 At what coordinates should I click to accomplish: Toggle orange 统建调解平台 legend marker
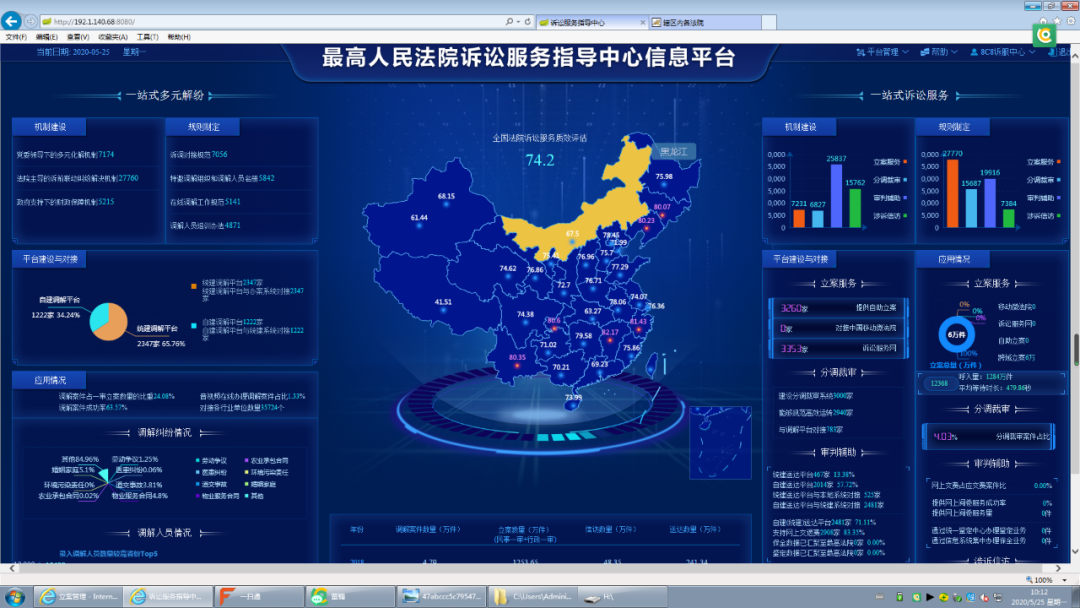tap(194, 286)
